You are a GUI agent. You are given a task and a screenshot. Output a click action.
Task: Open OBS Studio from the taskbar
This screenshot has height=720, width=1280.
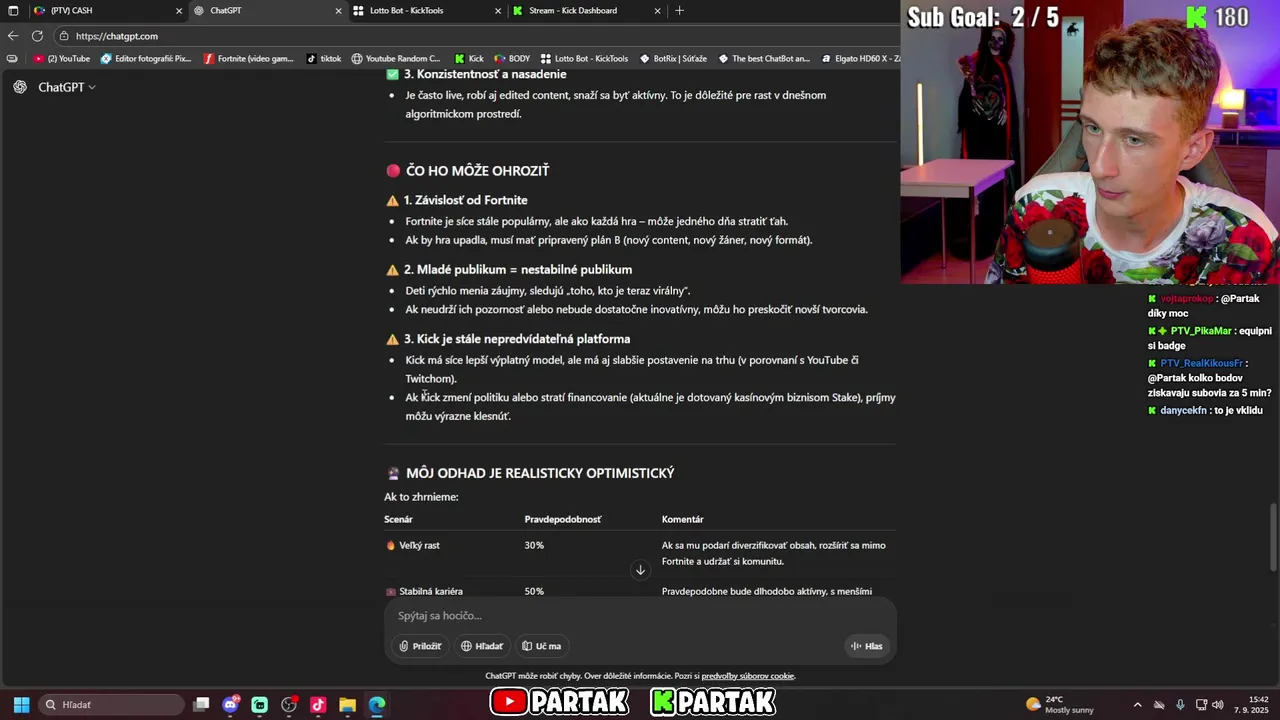point(289,705)
